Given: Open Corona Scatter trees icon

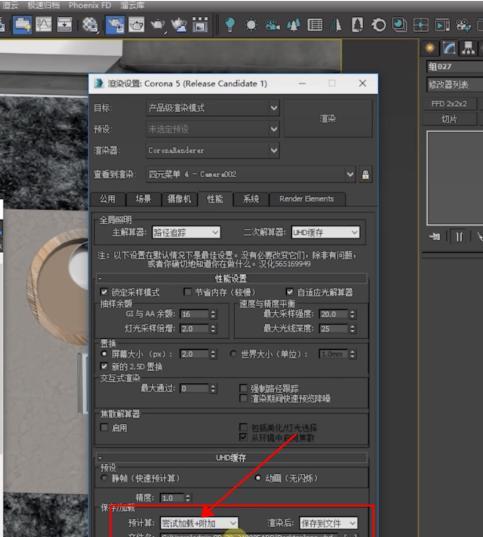Looking at the screenshot, I should coord(294,25).
